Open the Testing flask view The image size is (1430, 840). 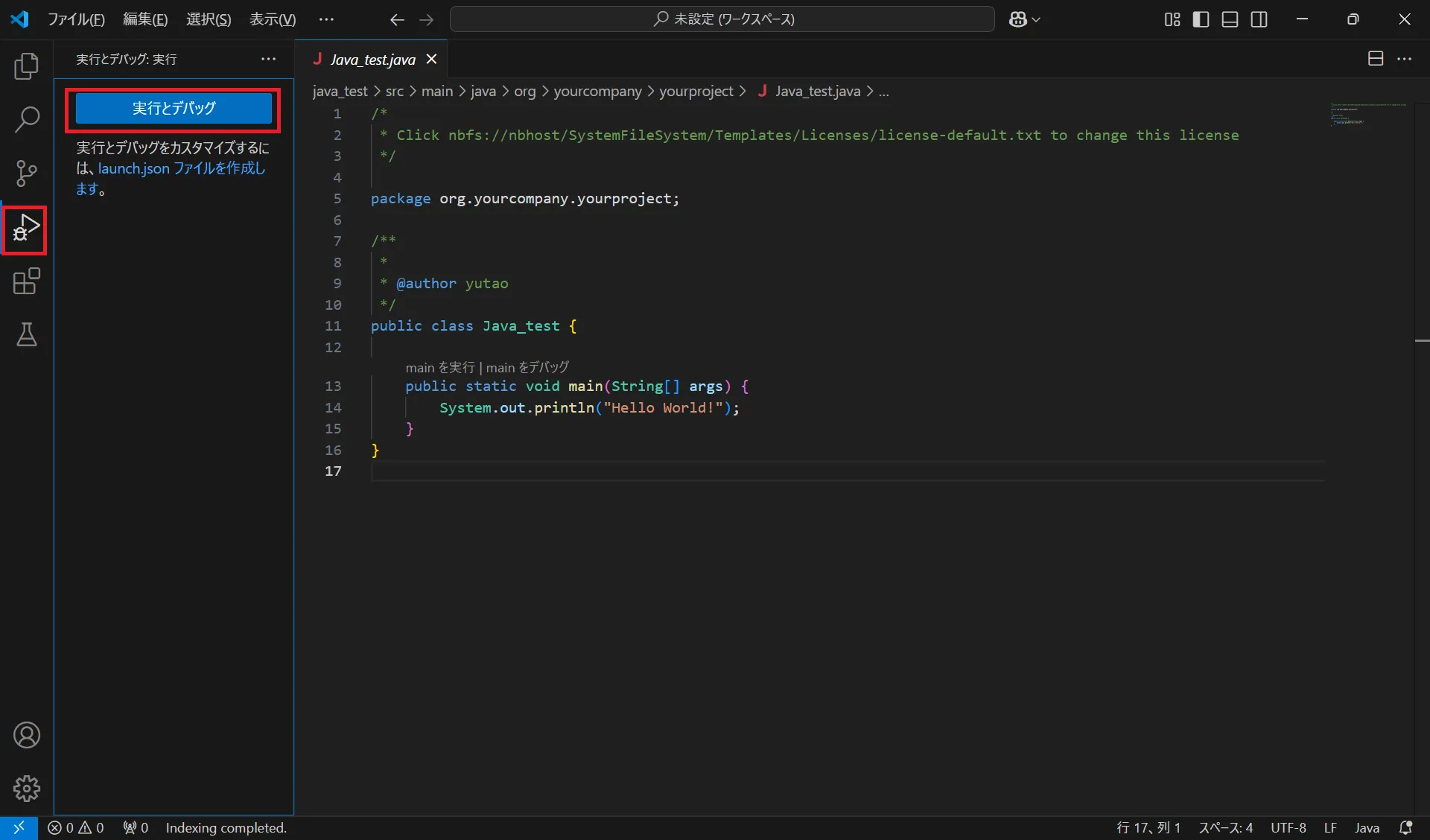click(27, 335)
